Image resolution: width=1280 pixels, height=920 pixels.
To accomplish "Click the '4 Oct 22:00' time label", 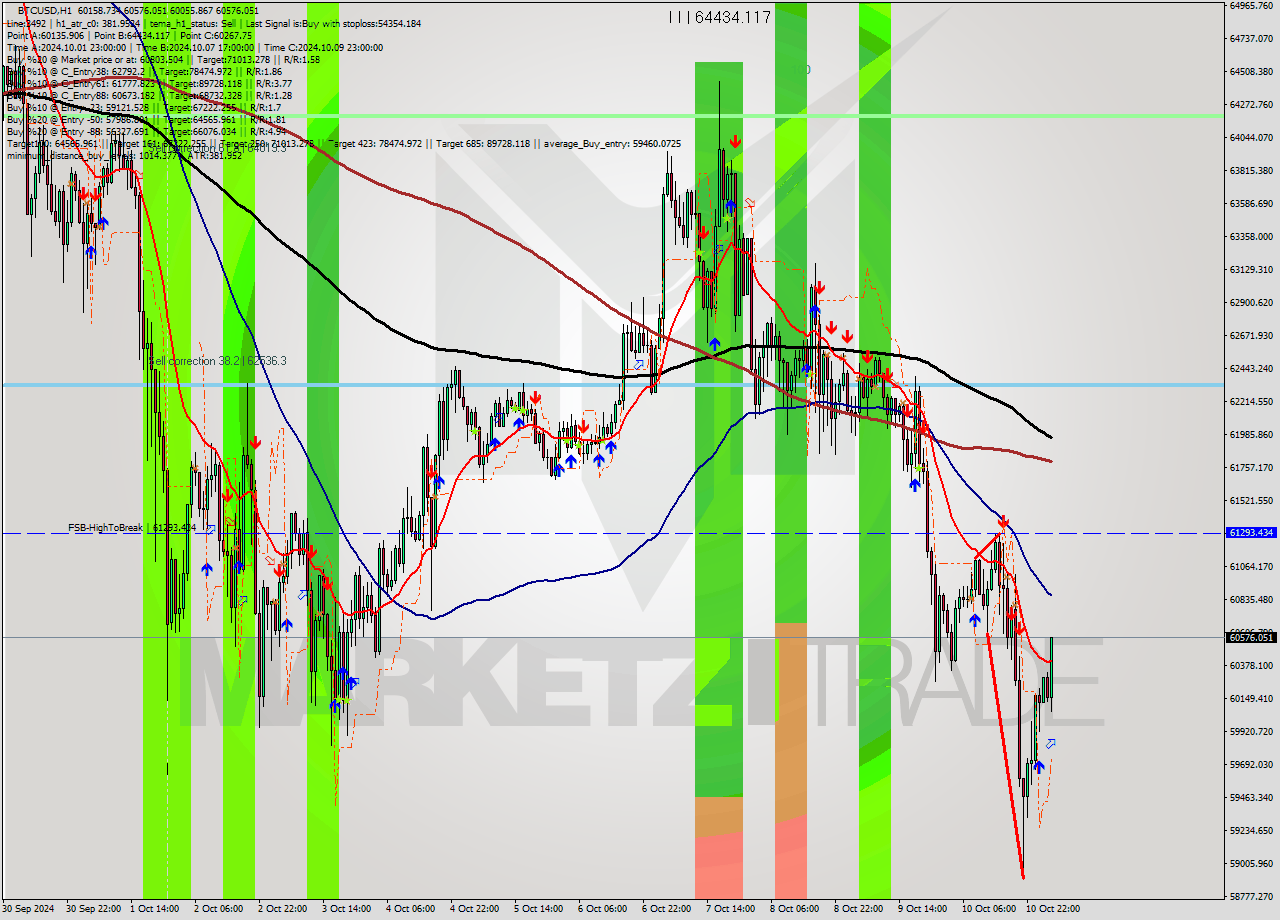I will coord(474,909).
